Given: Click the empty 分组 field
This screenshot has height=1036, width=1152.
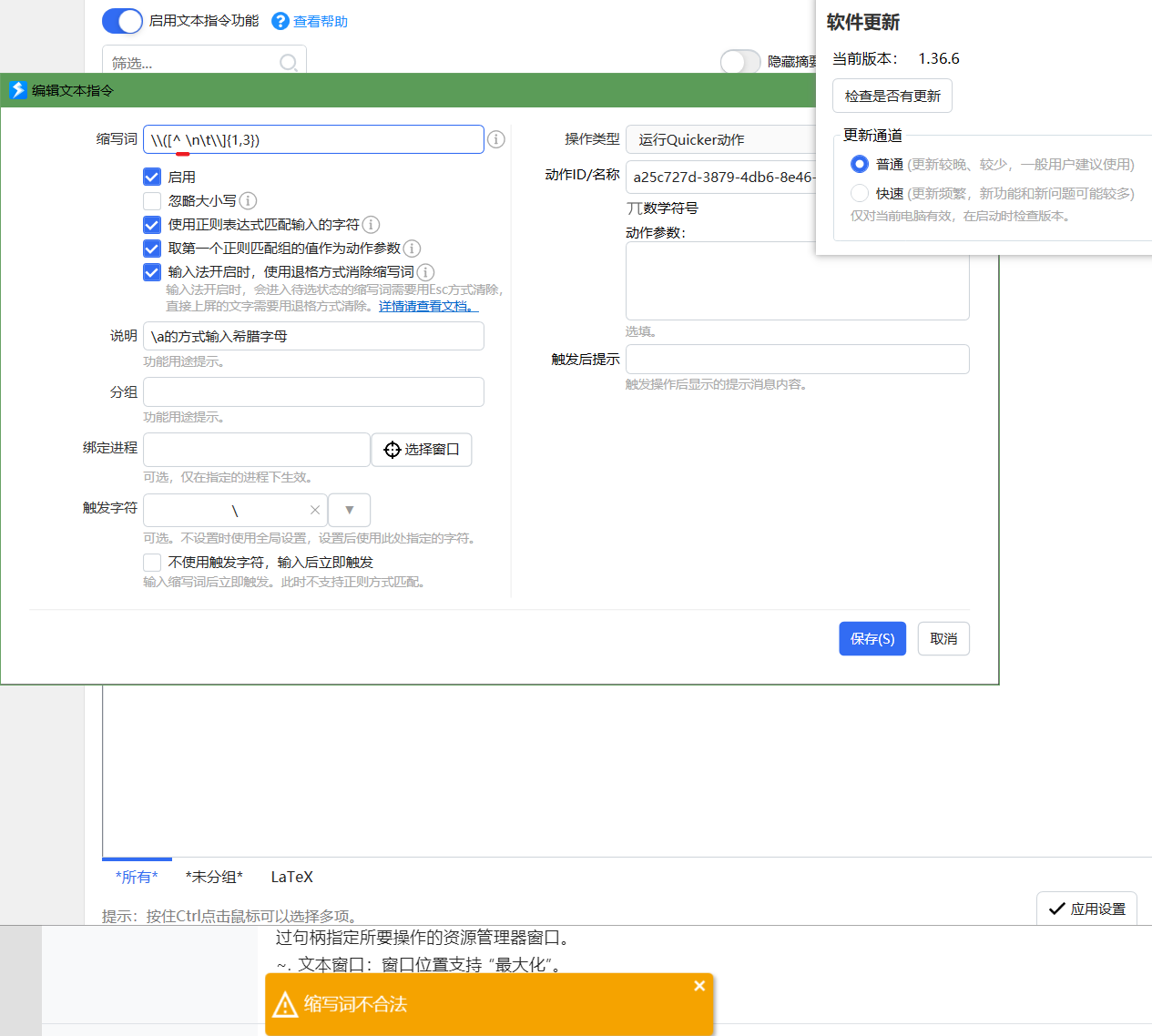Looking at the screenshot, I should coord(313,391).
